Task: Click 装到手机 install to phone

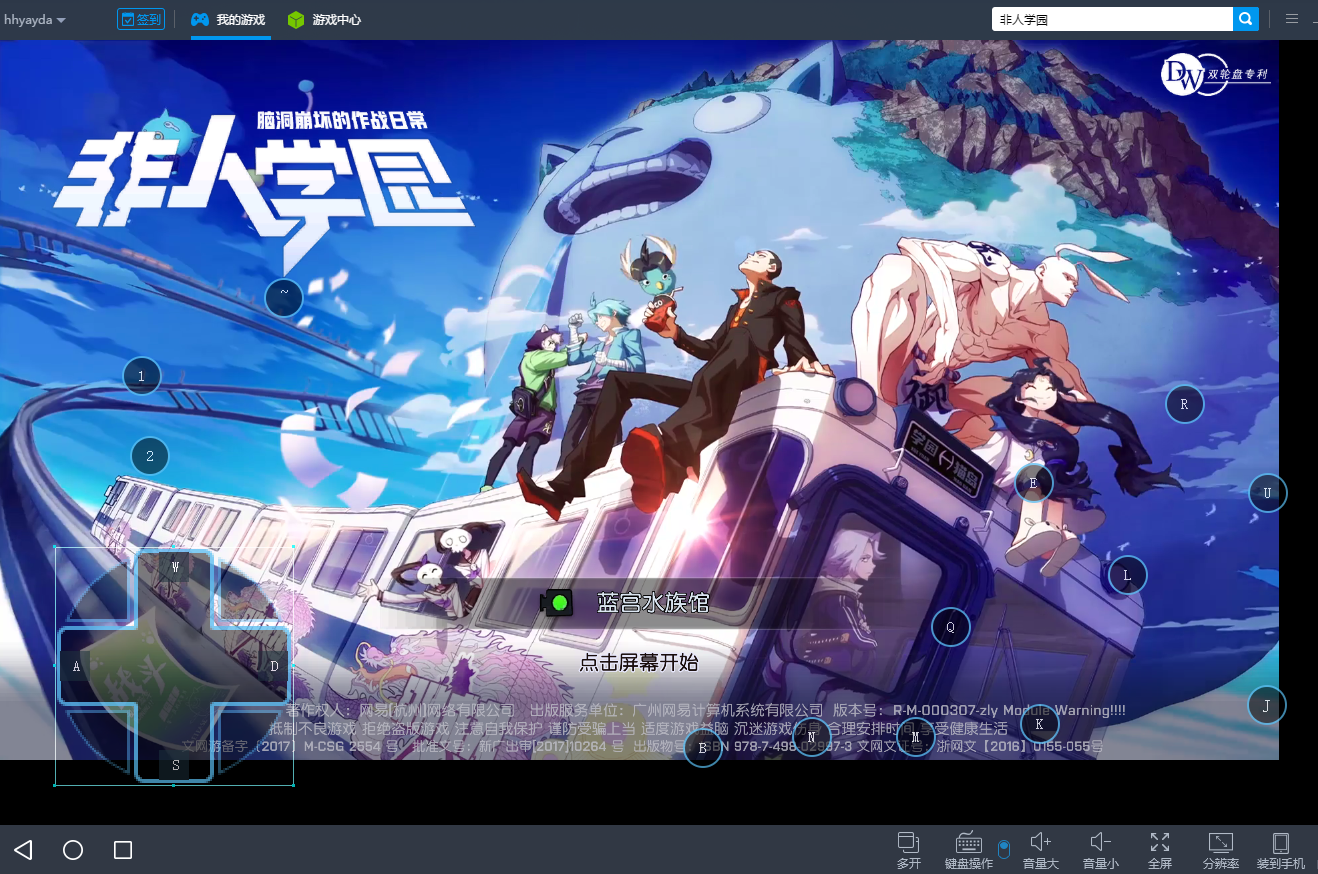Action: (1281, 850)
